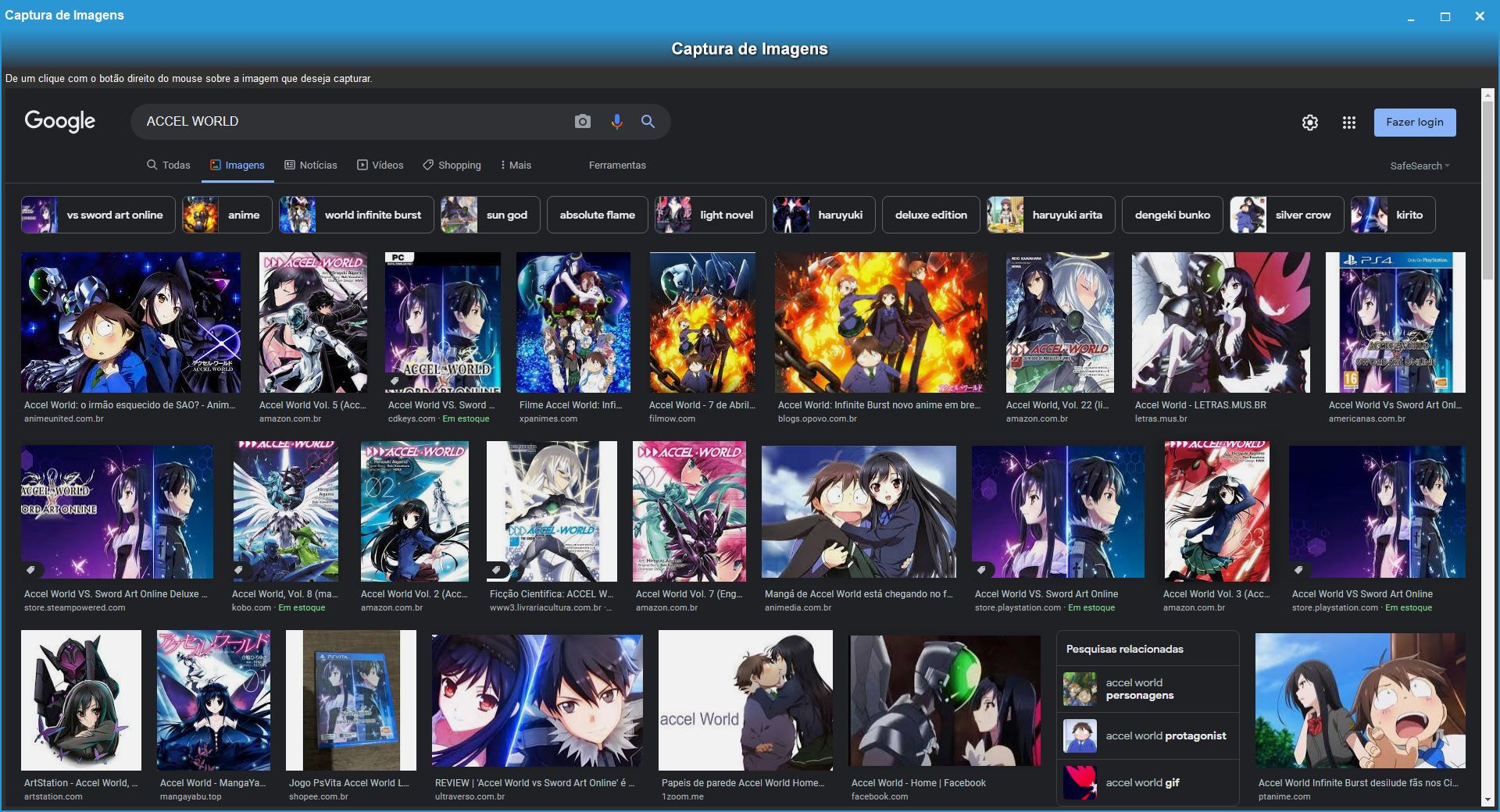Viewport: 1500px width, 812px height.
Task: Open the shopee.com.br PsVita game image
Action: pyautogui.click(x=351, y=700)
